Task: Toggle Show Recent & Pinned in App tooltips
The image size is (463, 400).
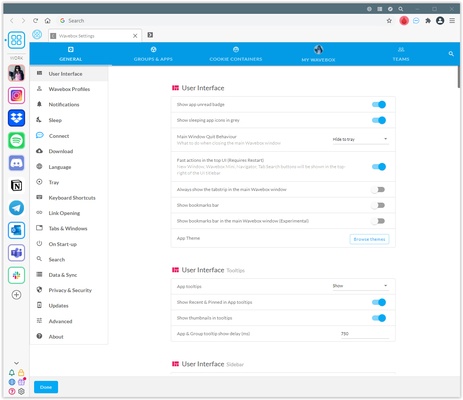Action: click(x=379, y=302)
